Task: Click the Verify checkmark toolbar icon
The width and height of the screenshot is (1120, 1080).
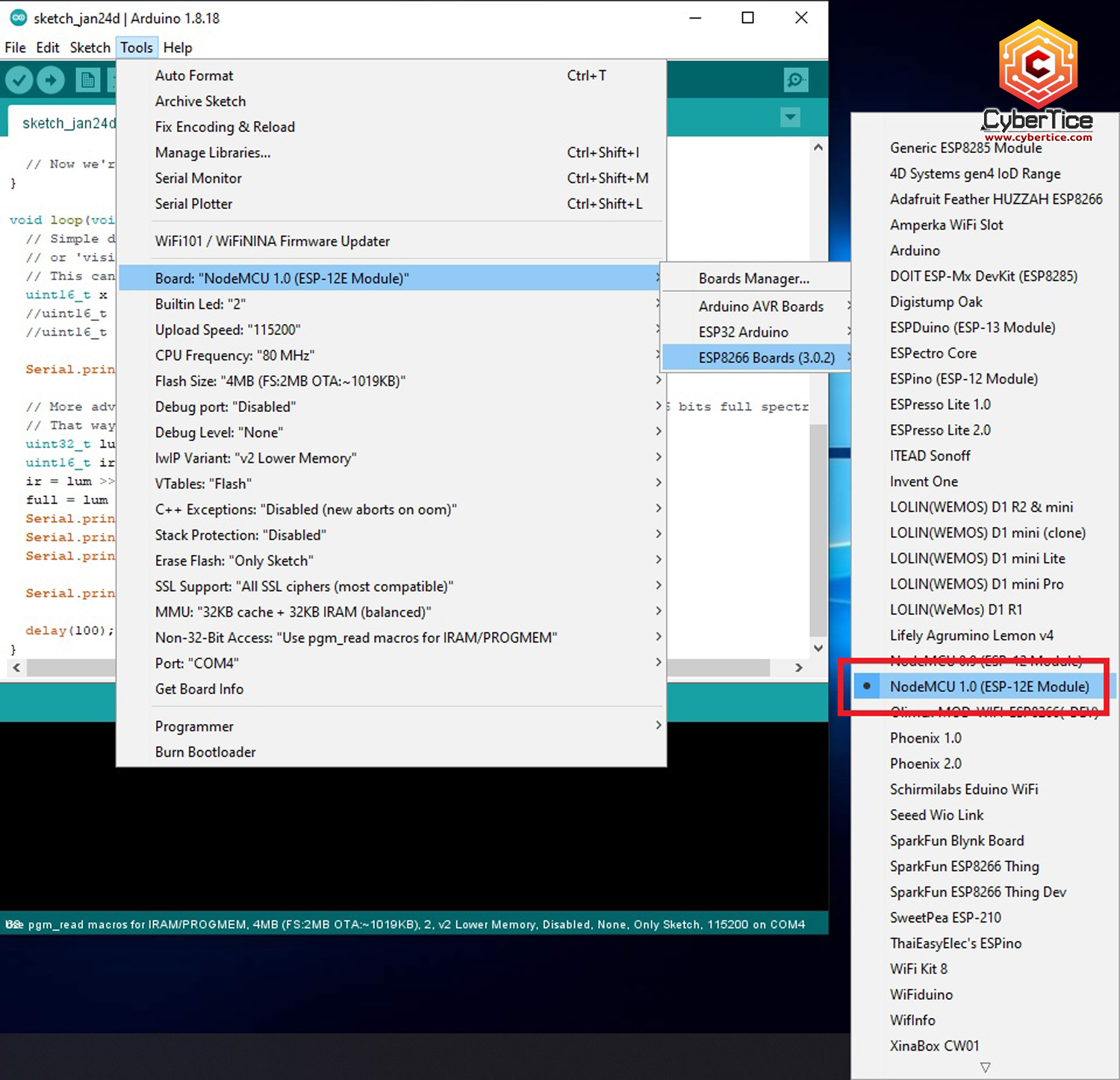Action: [x=19, y=80]
